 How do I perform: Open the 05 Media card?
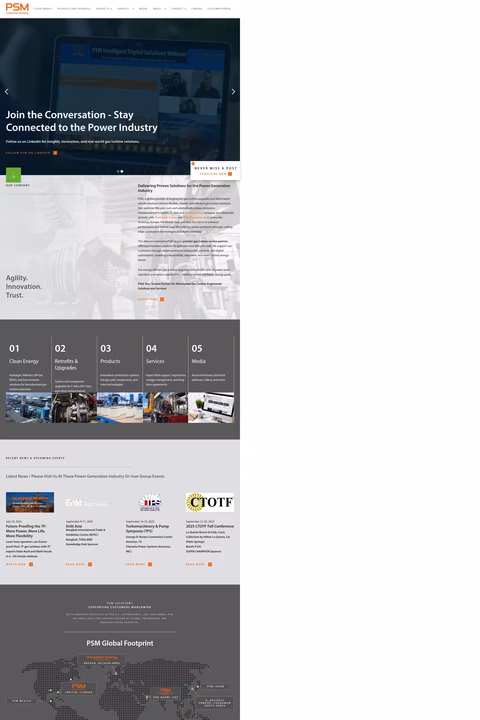pos(211,379)
